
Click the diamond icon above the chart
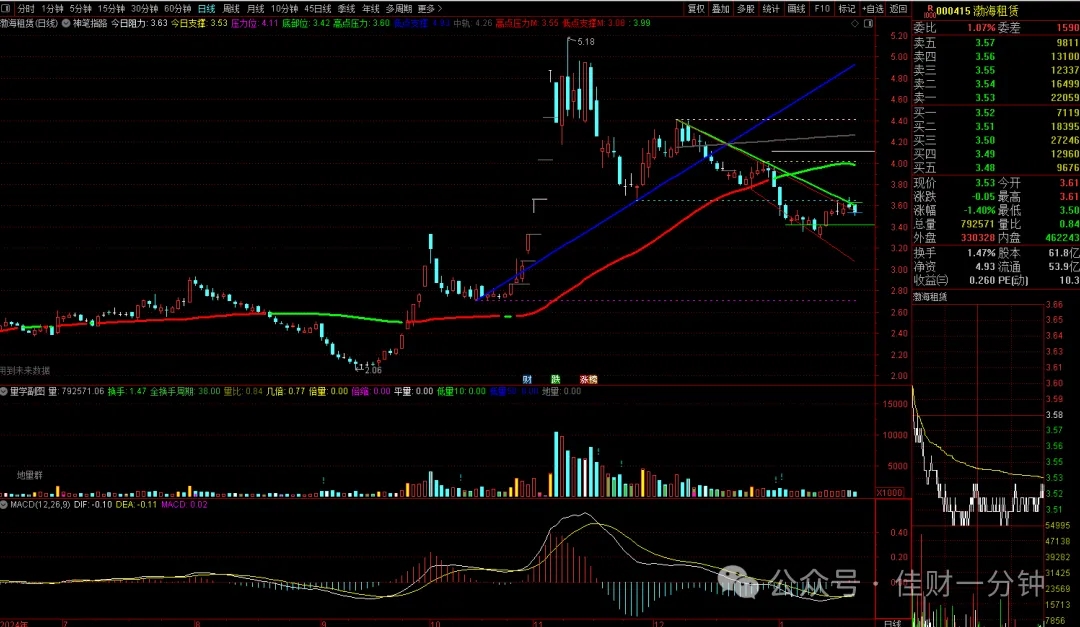pos(855,23)
